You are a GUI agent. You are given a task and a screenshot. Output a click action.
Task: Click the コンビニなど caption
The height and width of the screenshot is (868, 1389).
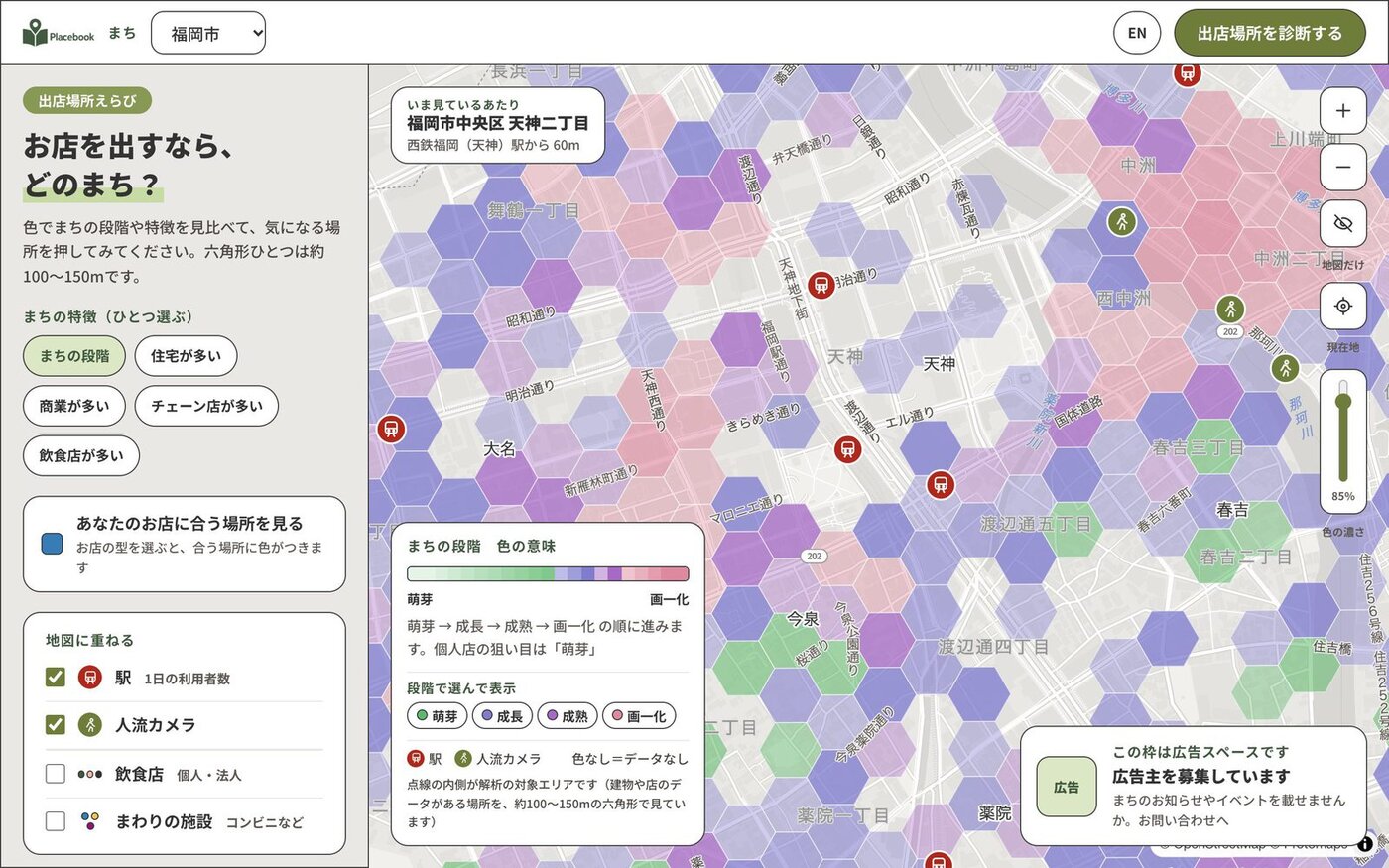265,822
